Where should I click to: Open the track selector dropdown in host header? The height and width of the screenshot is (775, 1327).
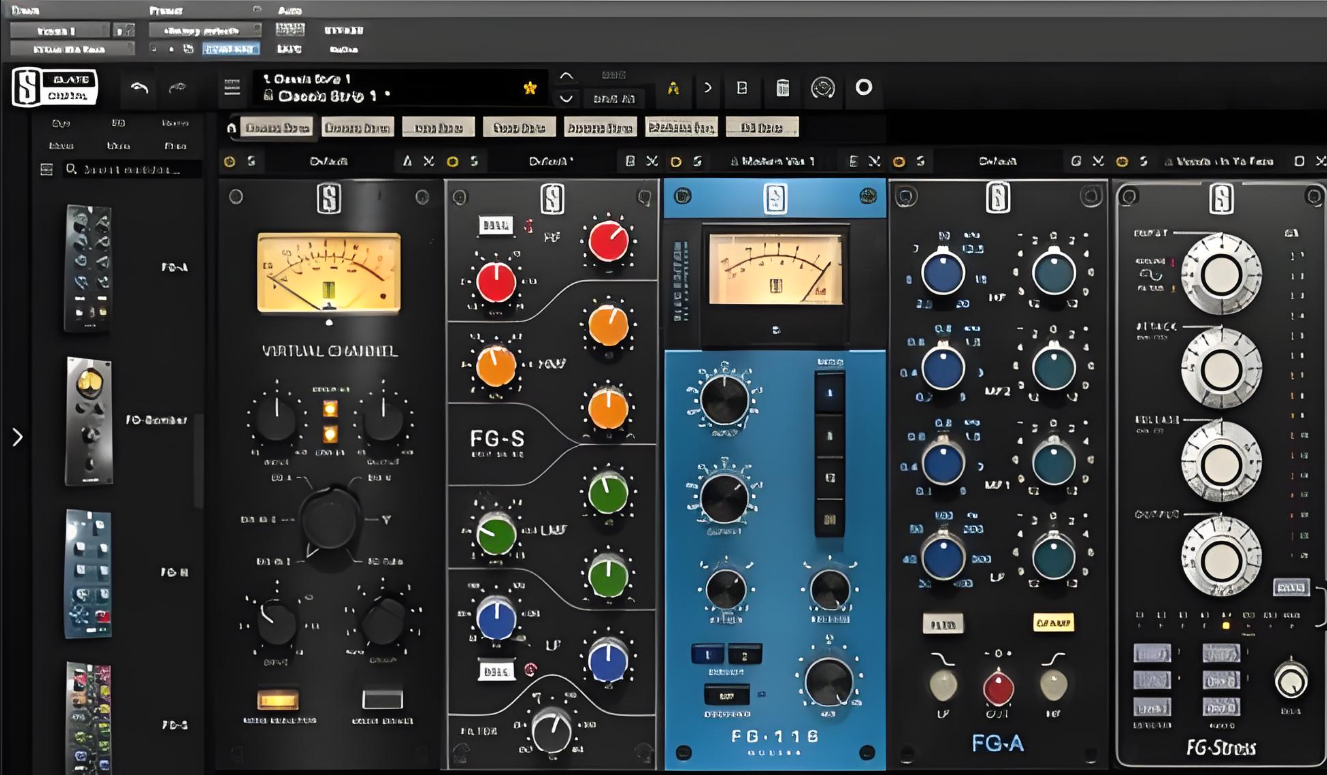click(60, 30)
